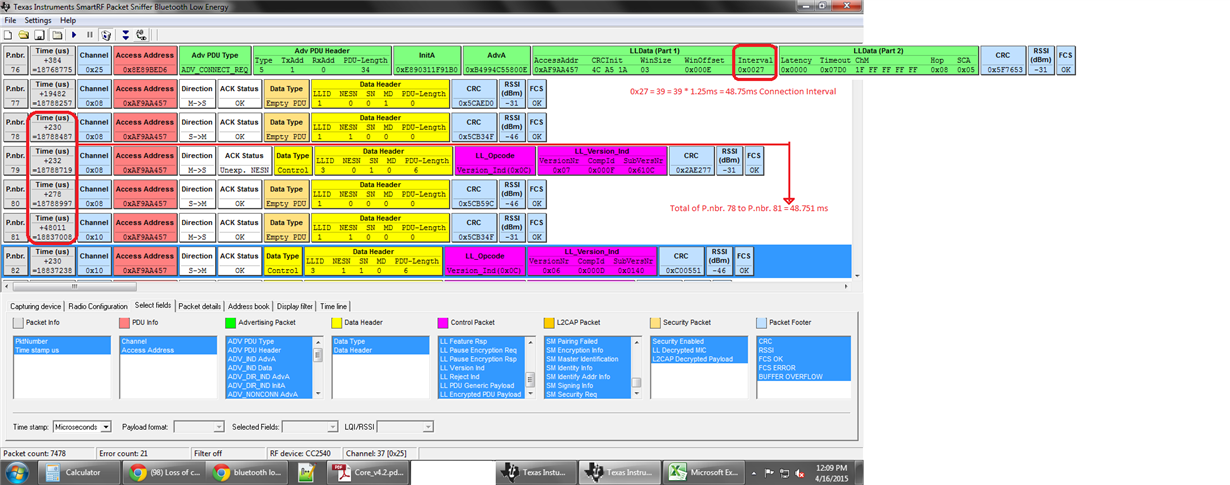This screenshot has height=485, width=1230.
Task: Switch to Chrome '(98) Loss of c...' taskbar window
Action: click(x=166, y=473)
